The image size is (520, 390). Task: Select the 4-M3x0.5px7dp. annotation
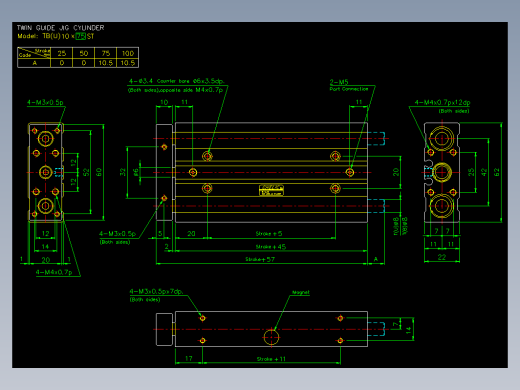click(156, 291)
